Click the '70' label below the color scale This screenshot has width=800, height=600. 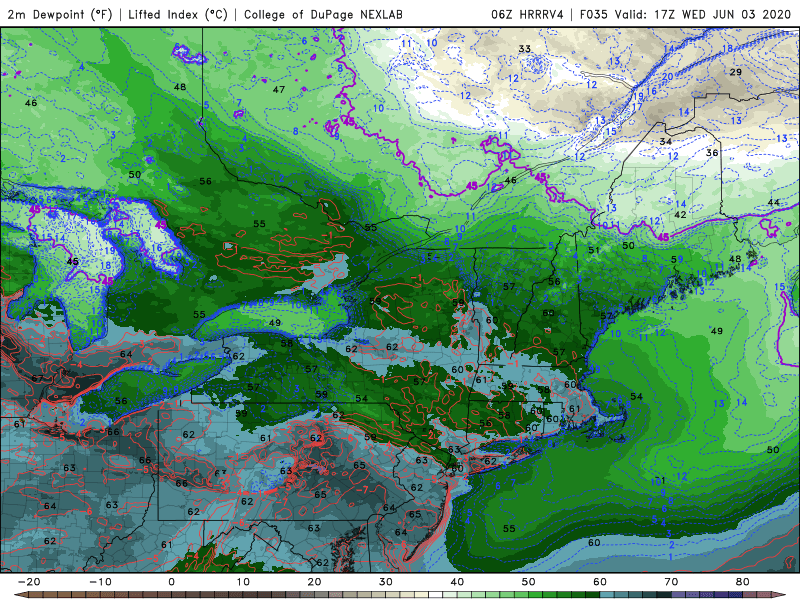(671, 582)
